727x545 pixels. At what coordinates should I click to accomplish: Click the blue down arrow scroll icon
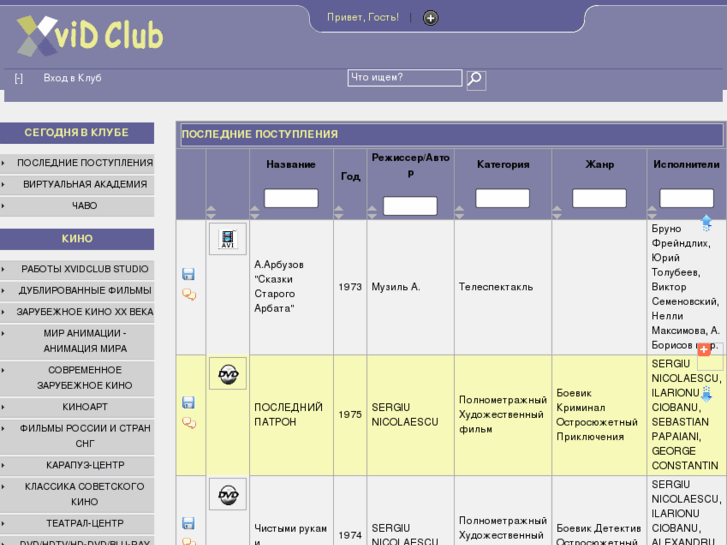[x=706, y=394]
